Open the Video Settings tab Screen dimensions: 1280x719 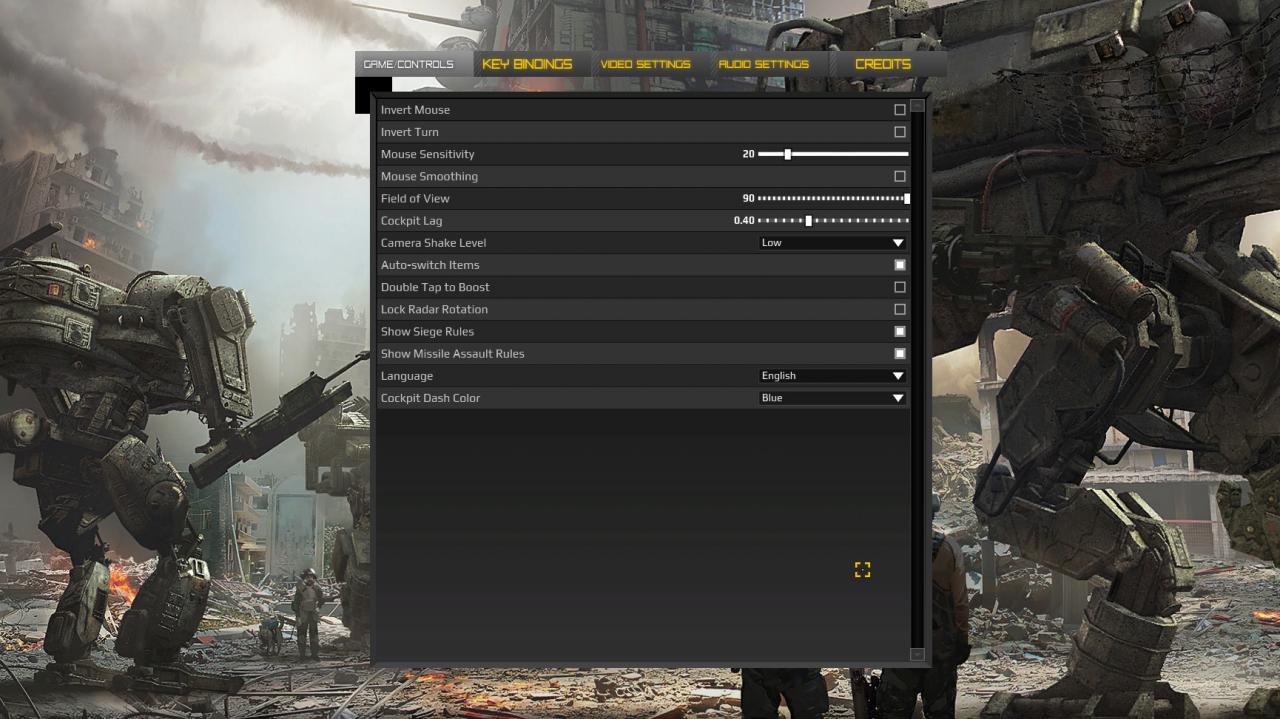[646, 64]
